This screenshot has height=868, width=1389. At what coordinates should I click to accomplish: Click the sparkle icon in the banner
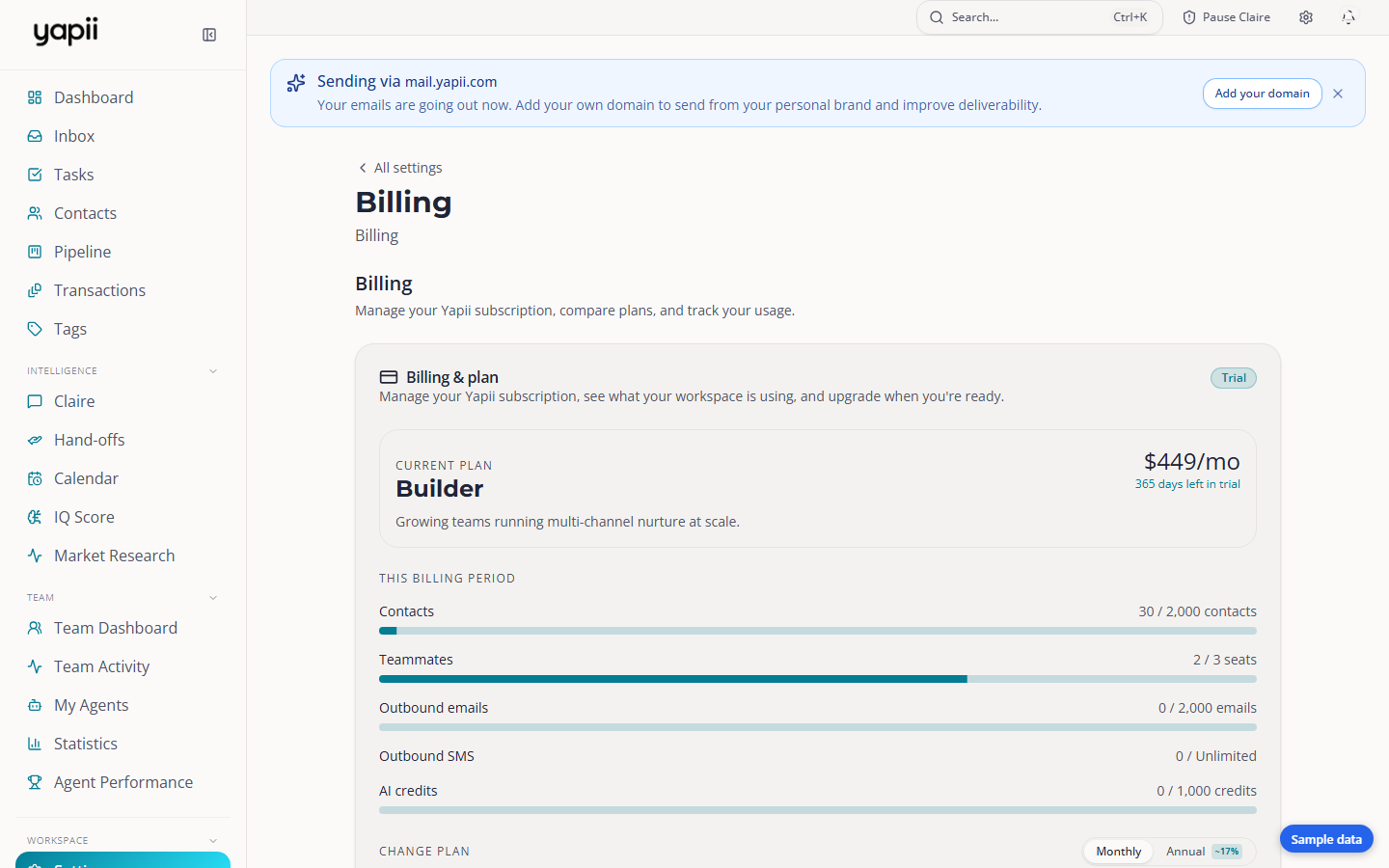tap(296, 83)
